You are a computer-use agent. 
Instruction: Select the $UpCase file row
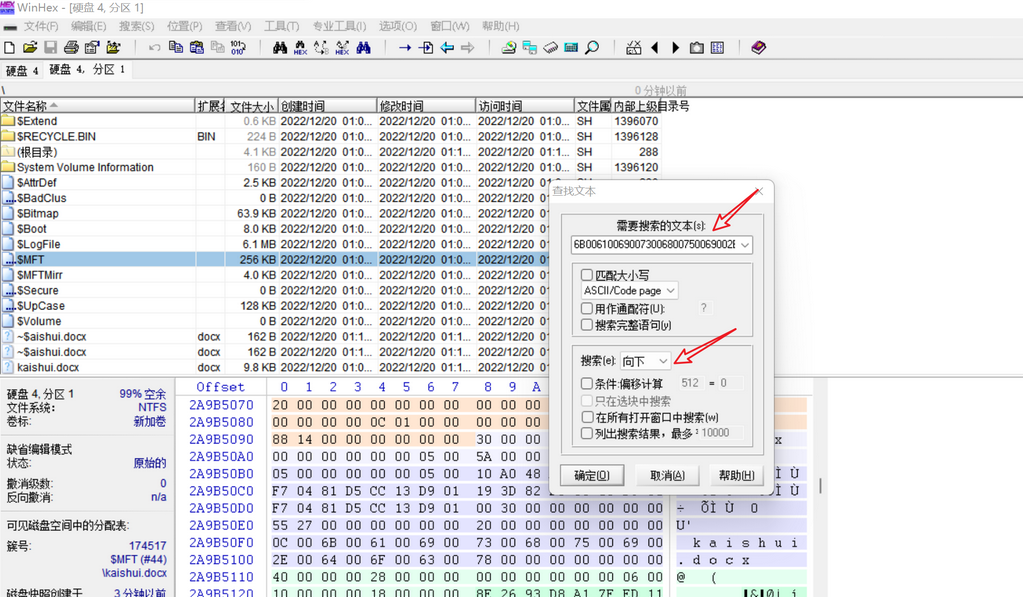tap(274, 306)
